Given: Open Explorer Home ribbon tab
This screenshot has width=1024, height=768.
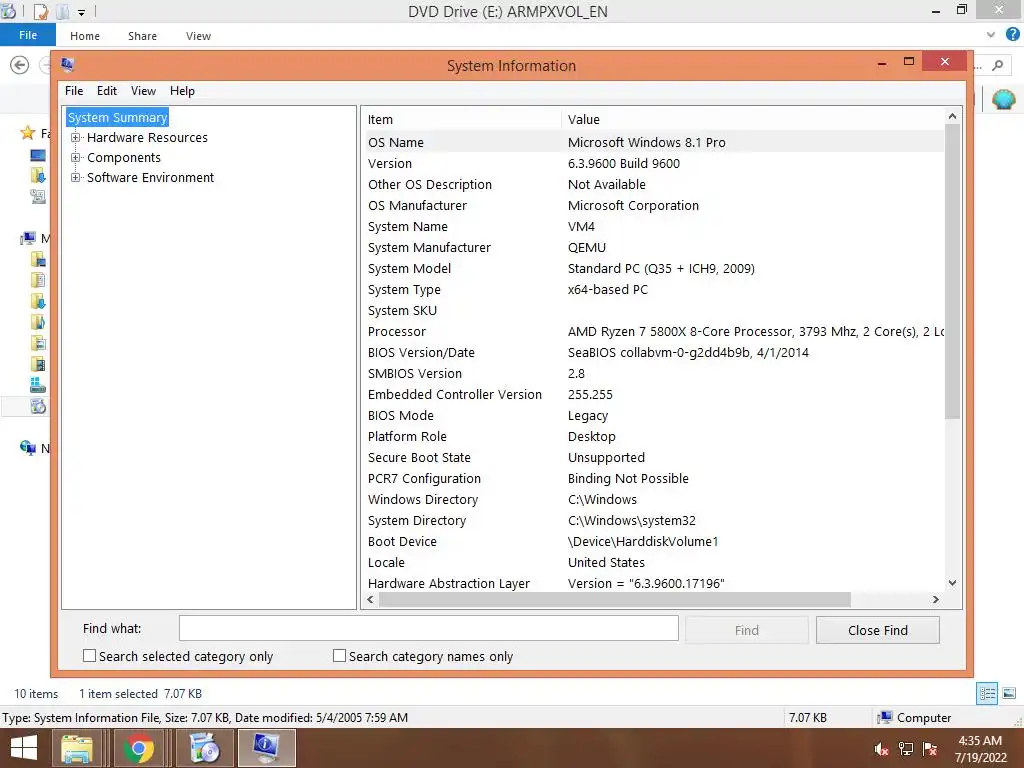Looking at the screenshot, I should [85, 36].
